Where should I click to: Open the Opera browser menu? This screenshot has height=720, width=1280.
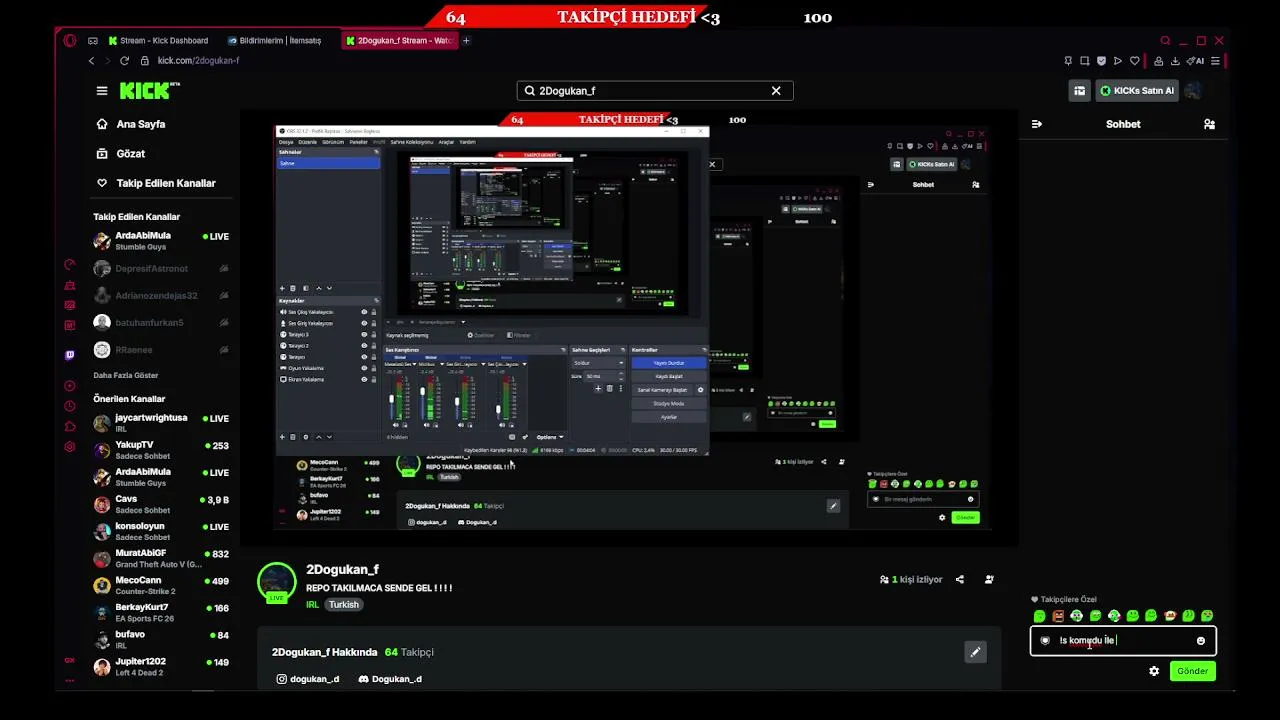point(69,41)
